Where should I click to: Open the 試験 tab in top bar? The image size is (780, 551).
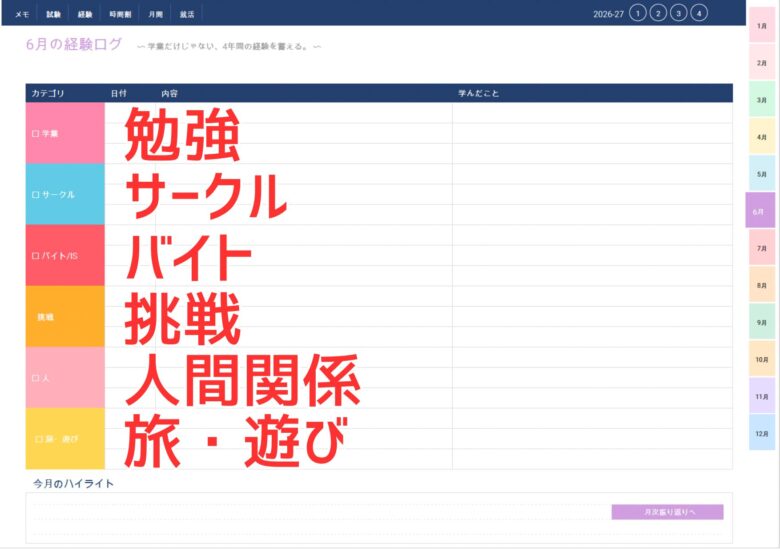coord(53,14)
